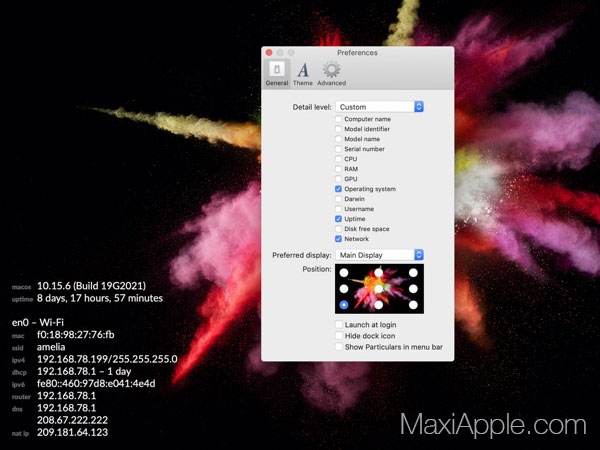The image size is (600, 450).
Task: Click the 'en0 – Wi-Fi' heading
Action: (38, 323)
